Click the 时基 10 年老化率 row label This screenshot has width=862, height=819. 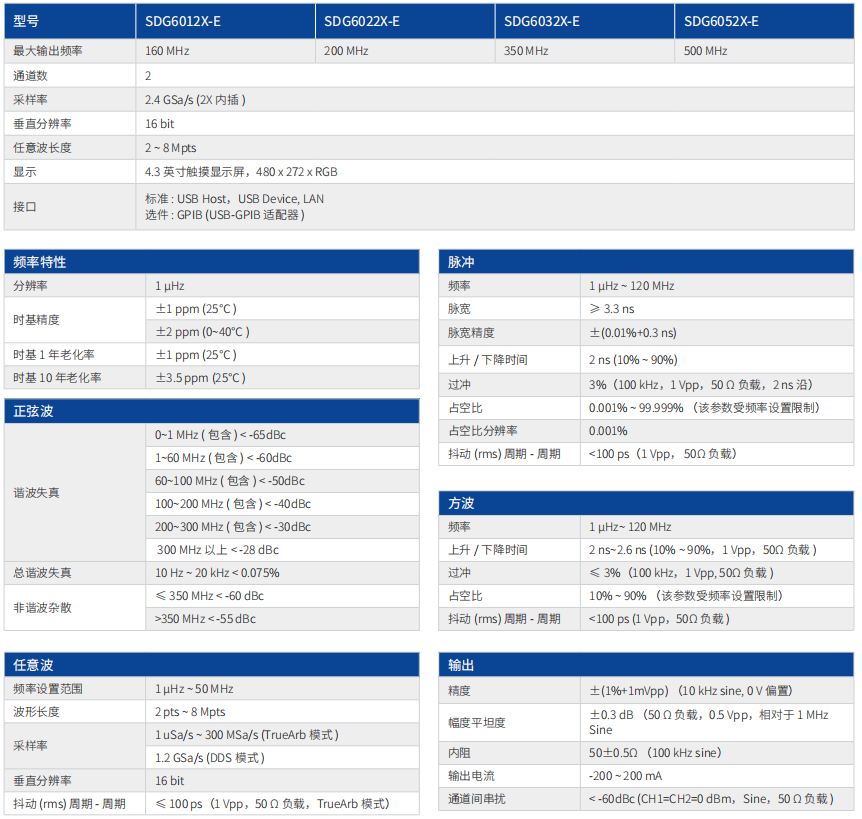point(57,378)
